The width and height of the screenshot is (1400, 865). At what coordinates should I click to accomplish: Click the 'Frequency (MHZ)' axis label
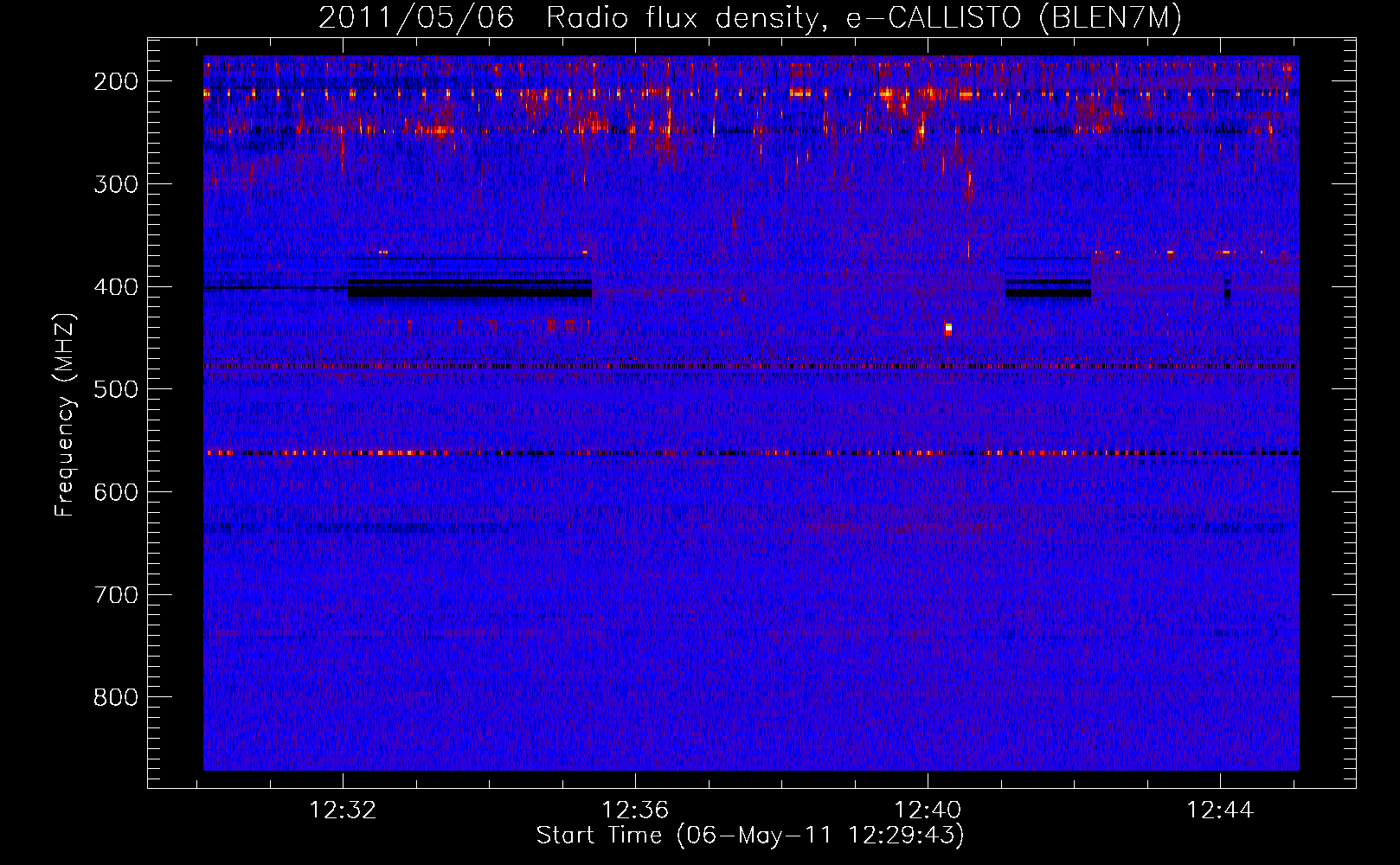coord(65,414)
